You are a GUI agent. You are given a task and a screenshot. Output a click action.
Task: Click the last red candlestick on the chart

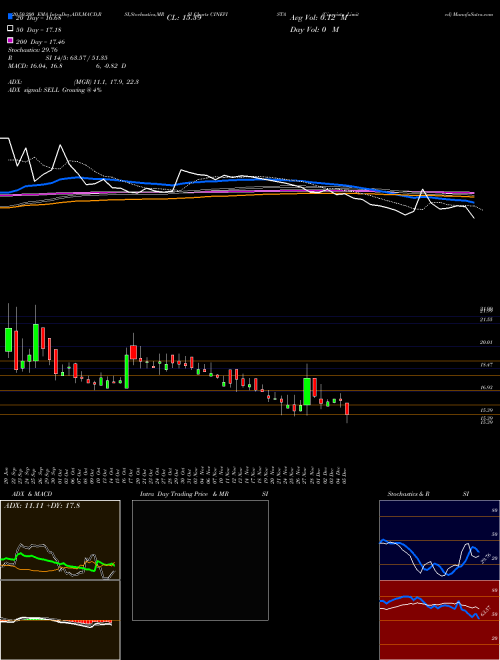tap(347, 409)
